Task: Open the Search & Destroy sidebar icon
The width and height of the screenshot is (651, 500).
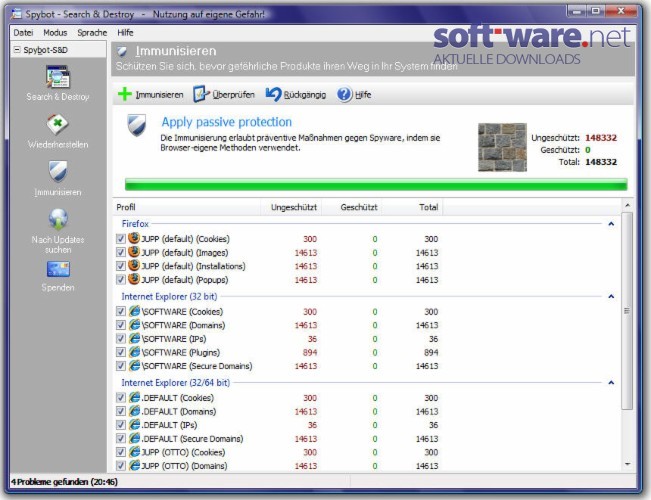Action: point(58,77)
